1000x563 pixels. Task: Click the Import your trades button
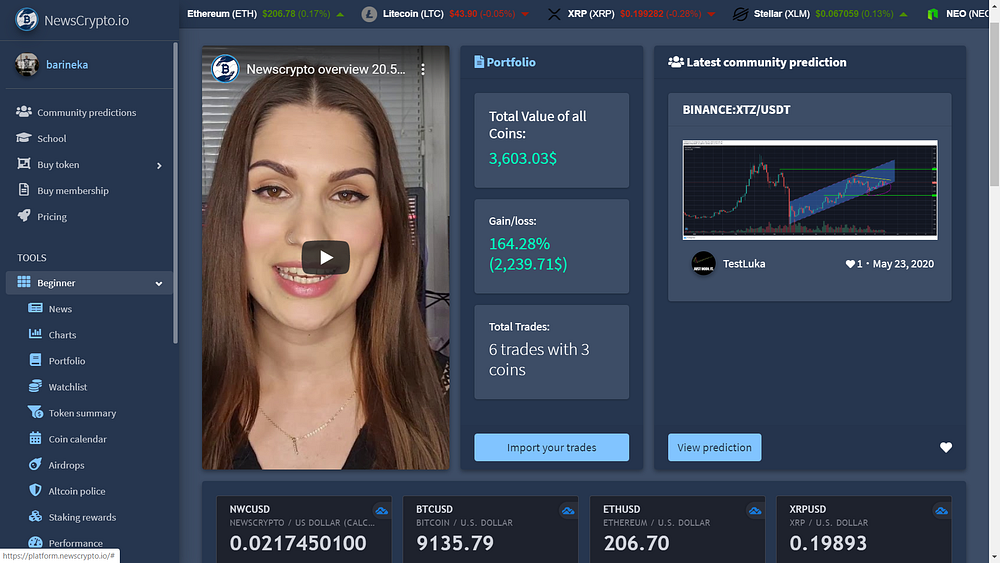pos(552,448)
